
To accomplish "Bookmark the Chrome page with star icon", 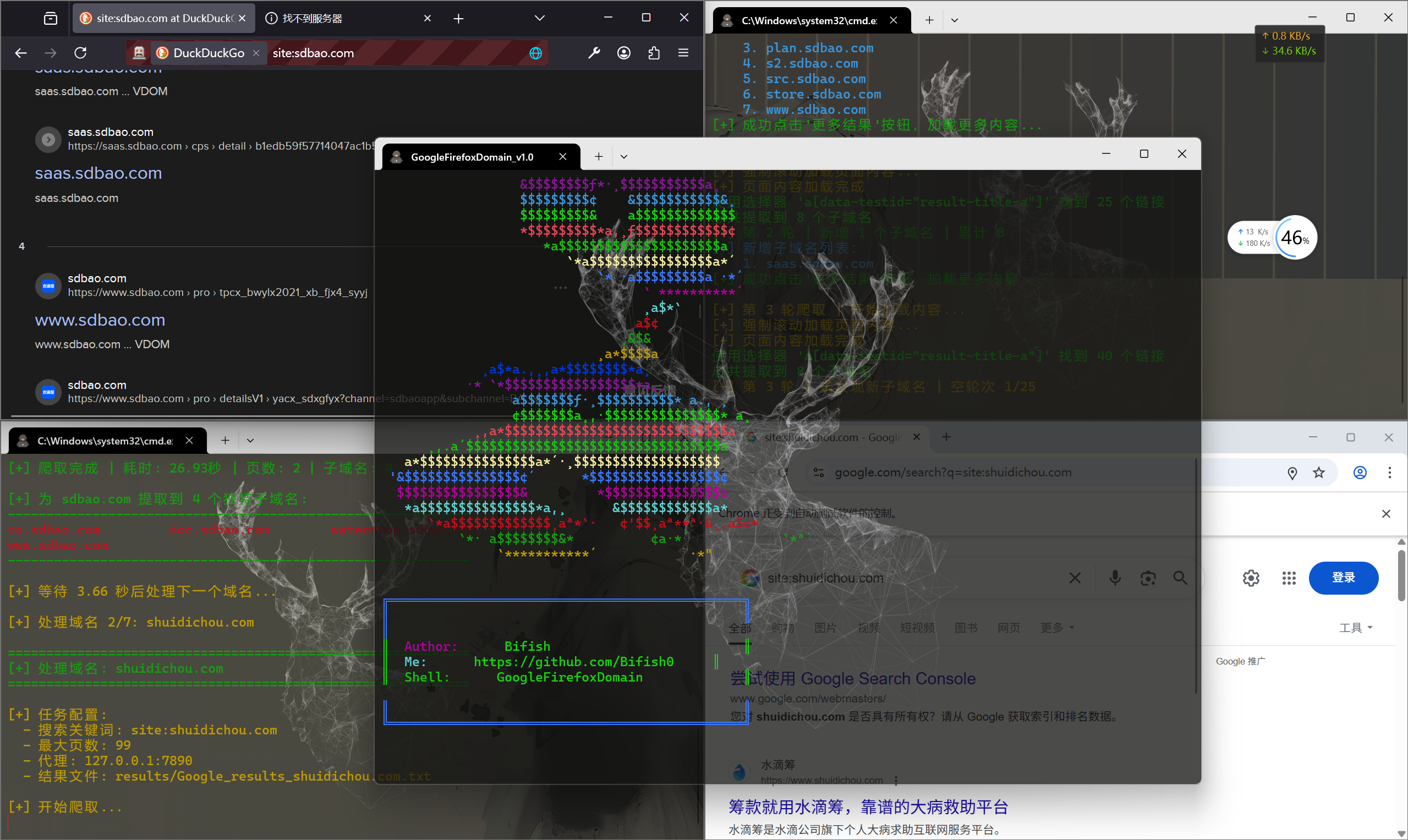I will (x=1319, y=473).
